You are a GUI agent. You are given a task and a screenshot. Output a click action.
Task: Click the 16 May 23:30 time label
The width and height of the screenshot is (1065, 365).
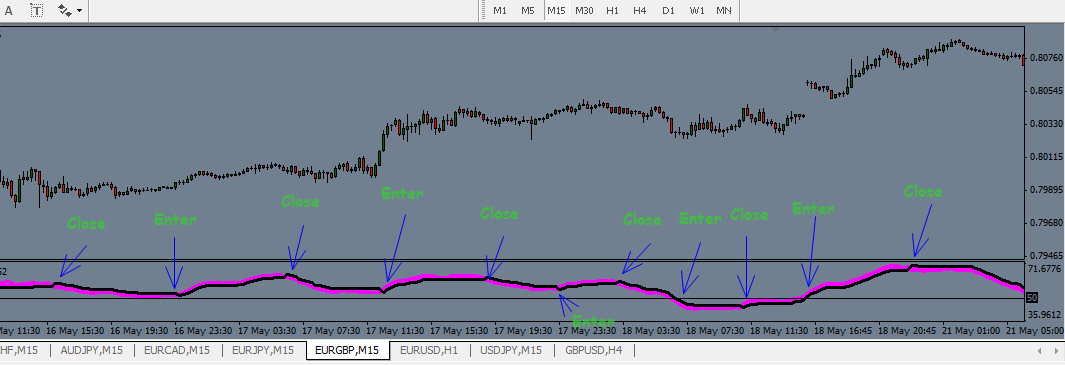(202, 330)
